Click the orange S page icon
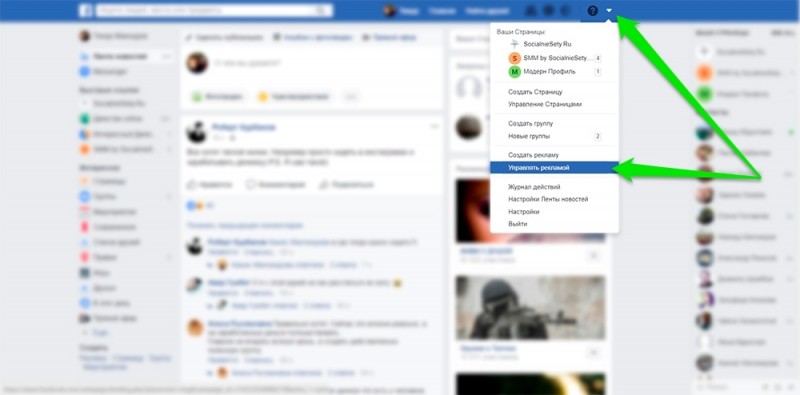The image size is (800, 395). (x=514, y=58)
